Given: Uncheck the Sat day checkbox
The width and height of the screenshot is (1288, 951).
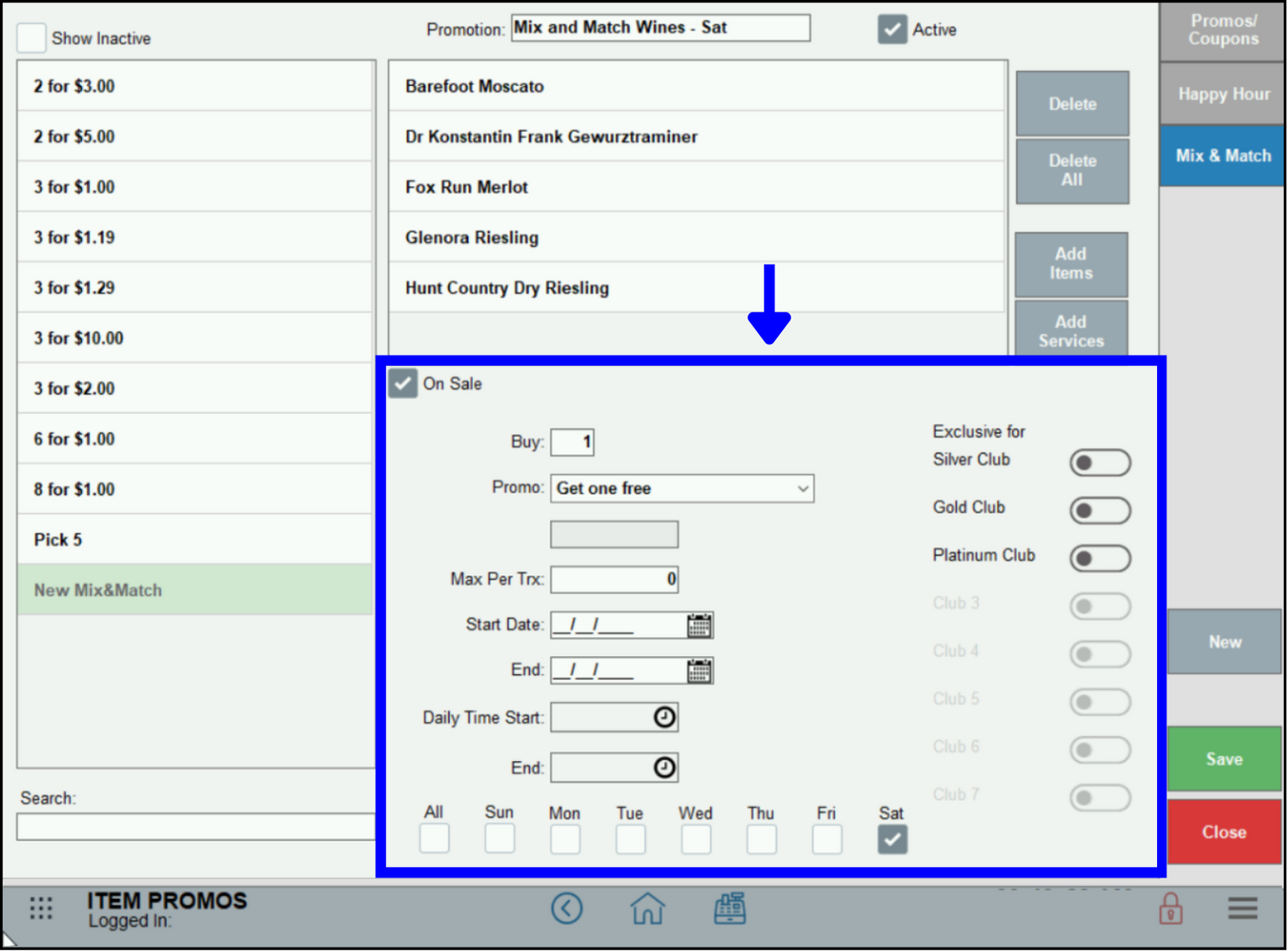Looking at the screenshot, I should [892, 838].
